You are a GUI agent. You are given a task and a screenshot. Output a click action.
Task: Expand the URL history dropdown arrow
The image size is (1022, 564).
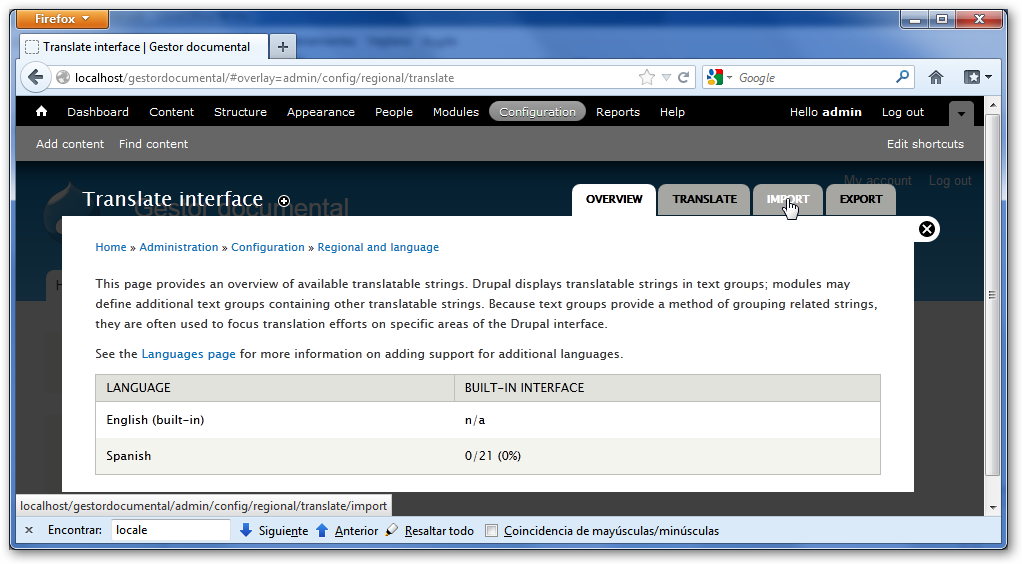pyautogui.click(x=666, y=77)
